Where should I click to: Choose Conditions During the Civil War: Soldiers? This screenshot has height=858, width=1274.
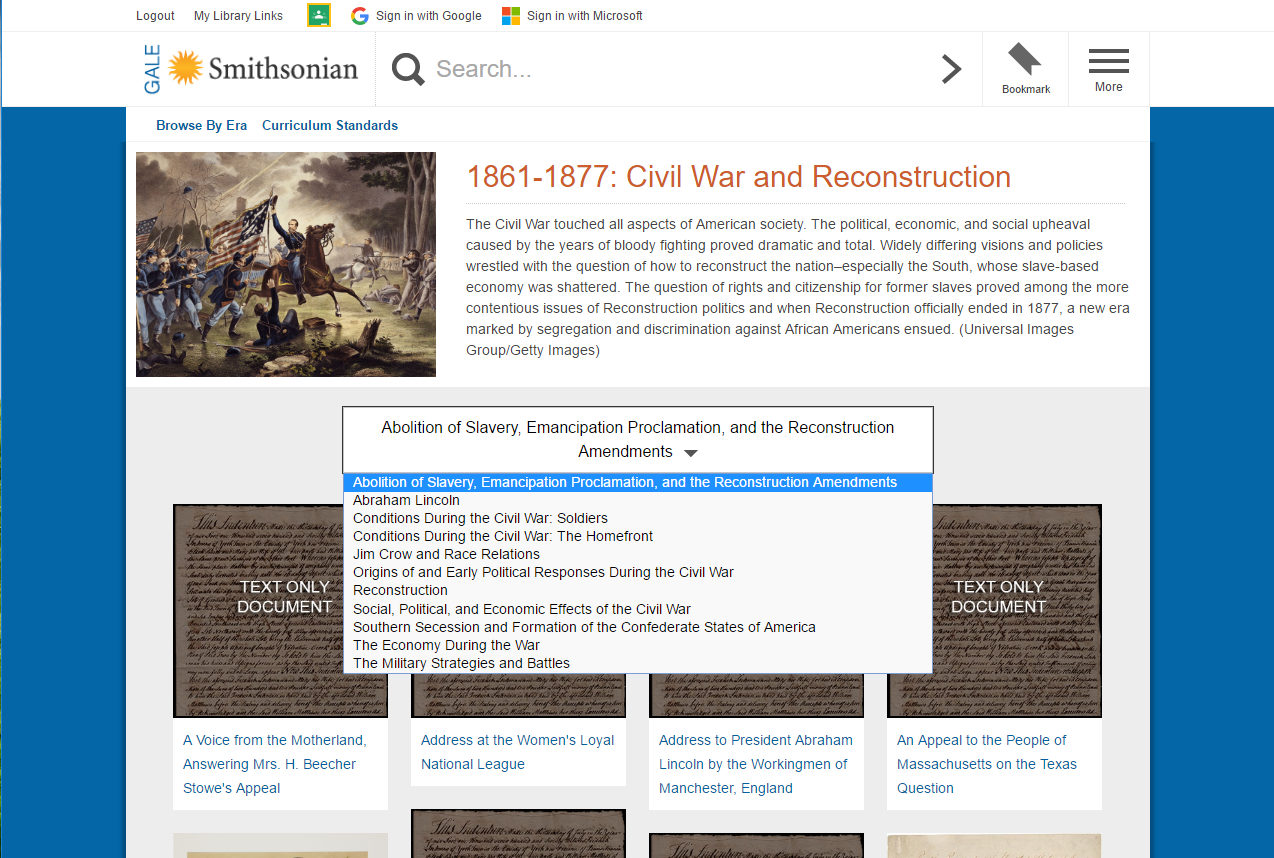[x=638, y=518]
